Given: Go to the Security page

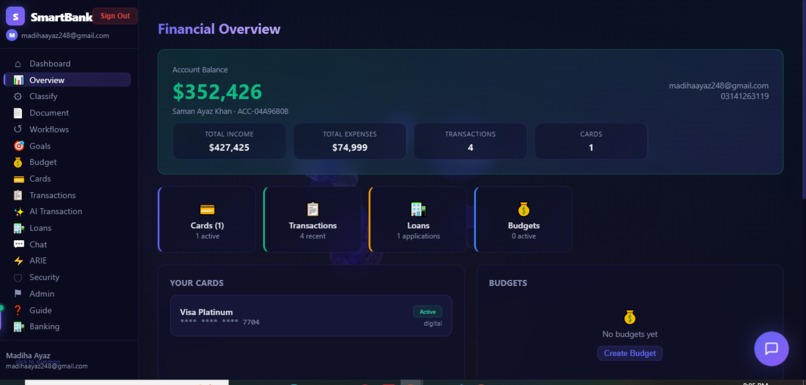Looking at the screenshot, I should tap(67, 278).
